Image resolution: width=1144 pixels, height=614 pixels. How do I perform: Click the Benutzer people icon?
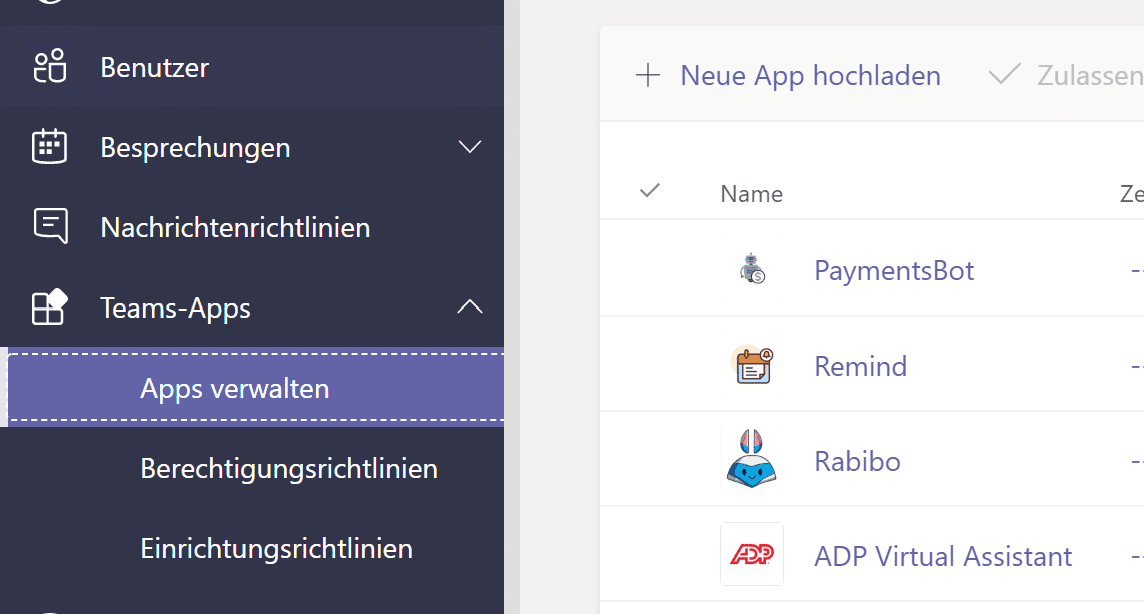click(50, 67)
